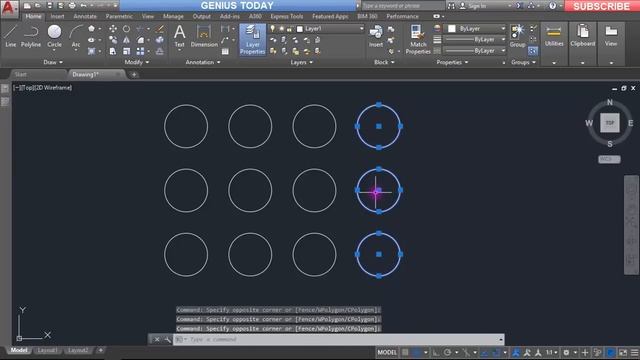The height and width of the screenshot is (360, 640).
Task: Click the Erase tool in Modify panel
Action: 160,29
